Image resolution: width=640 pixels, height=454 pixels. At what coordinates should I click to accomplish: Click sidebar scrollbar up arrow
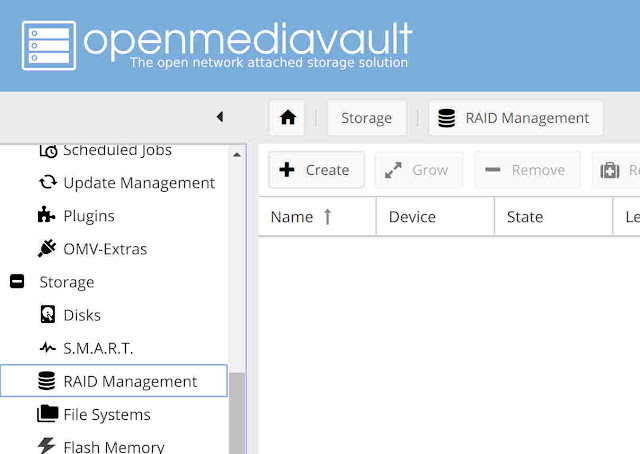click(x=237, y=155)
